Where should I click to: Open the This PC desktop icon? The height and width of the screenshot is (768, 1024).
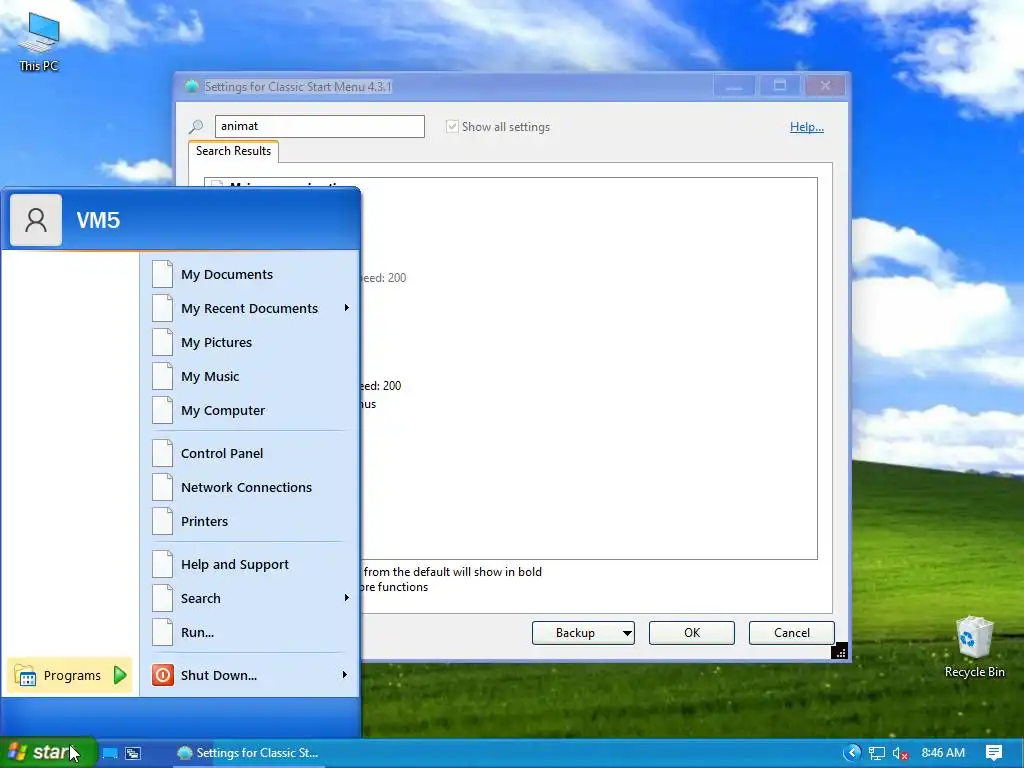click(39, 41)
